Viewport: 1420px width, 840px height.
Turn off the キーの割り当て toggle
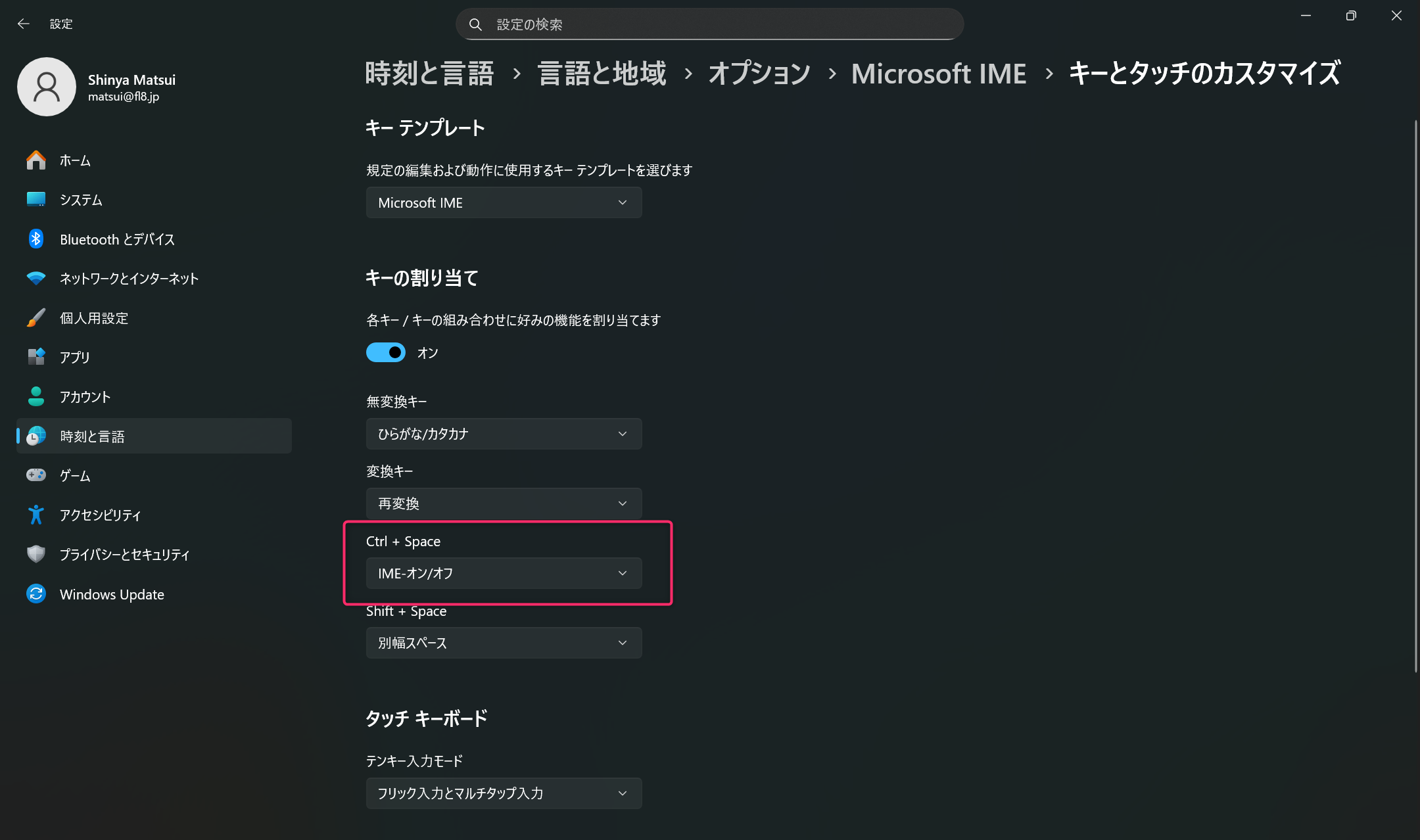386,352
